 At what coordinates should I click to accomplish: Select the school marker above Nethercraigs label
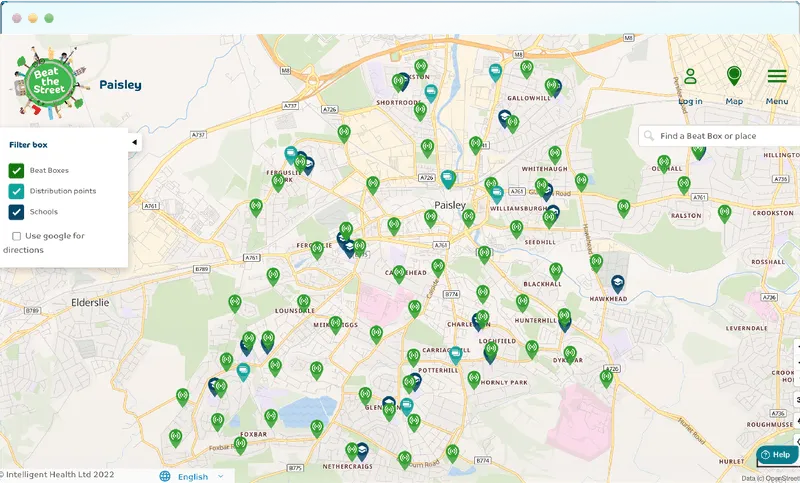pyautogui.click(x=362, y=450)
